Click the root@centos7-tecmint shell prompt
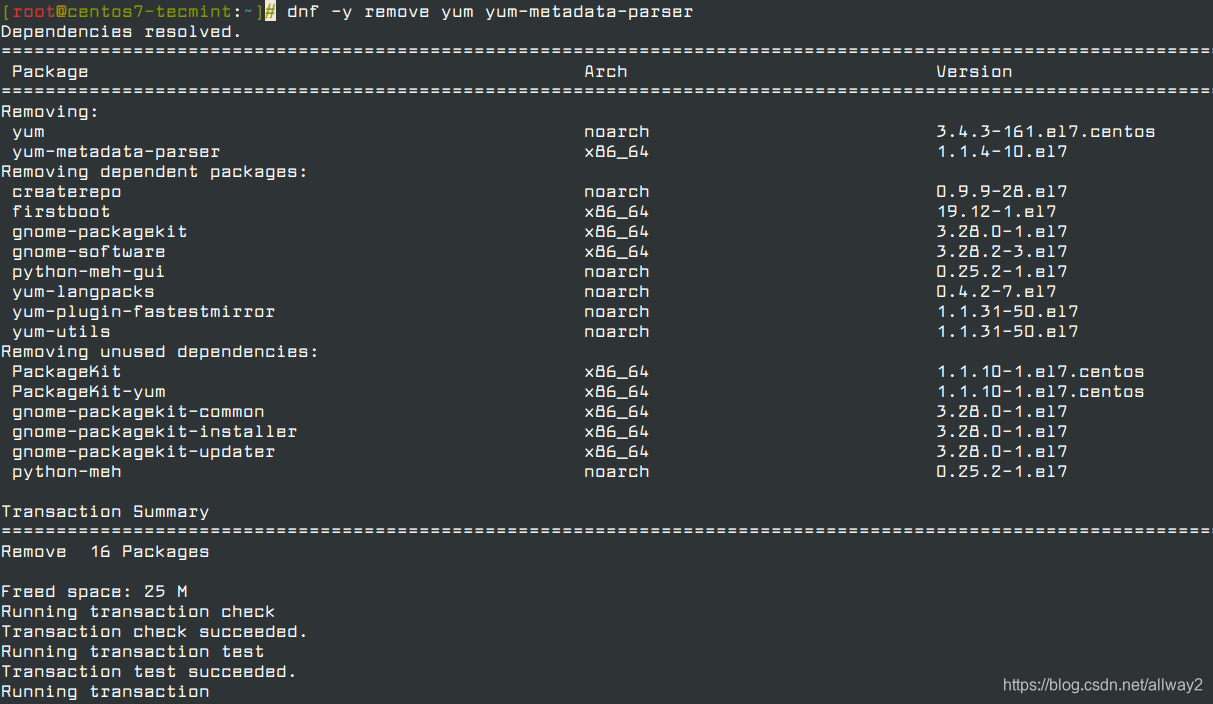Viewport: 1213px width, 704px height. [x=138, y=11]
